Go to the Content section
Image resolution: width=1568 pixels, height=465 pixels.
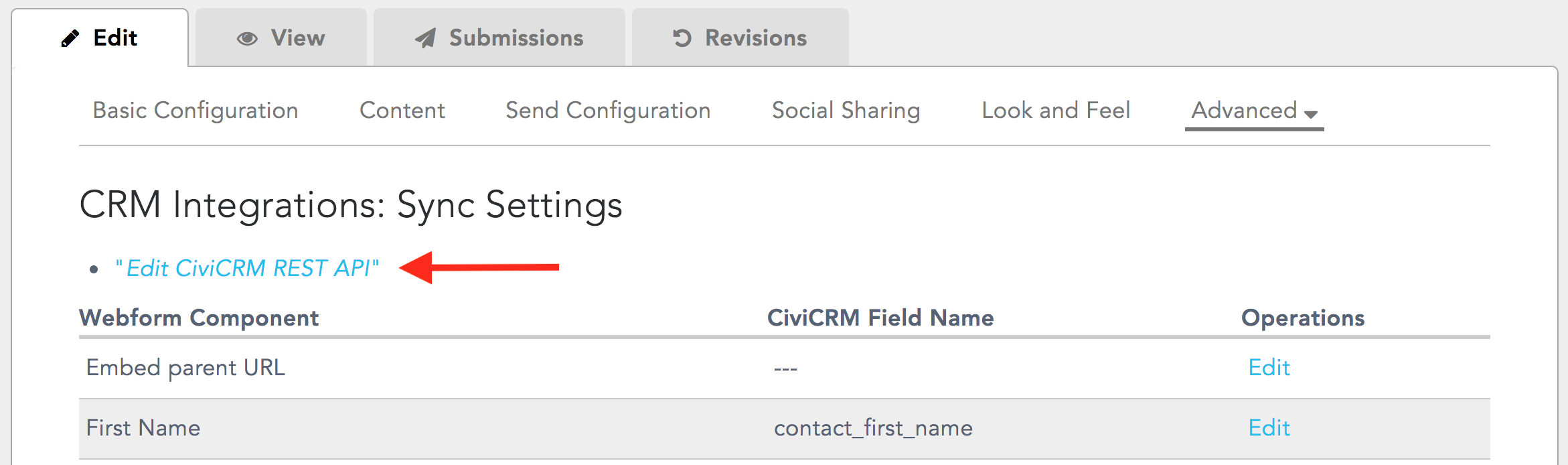coord(402,111)
